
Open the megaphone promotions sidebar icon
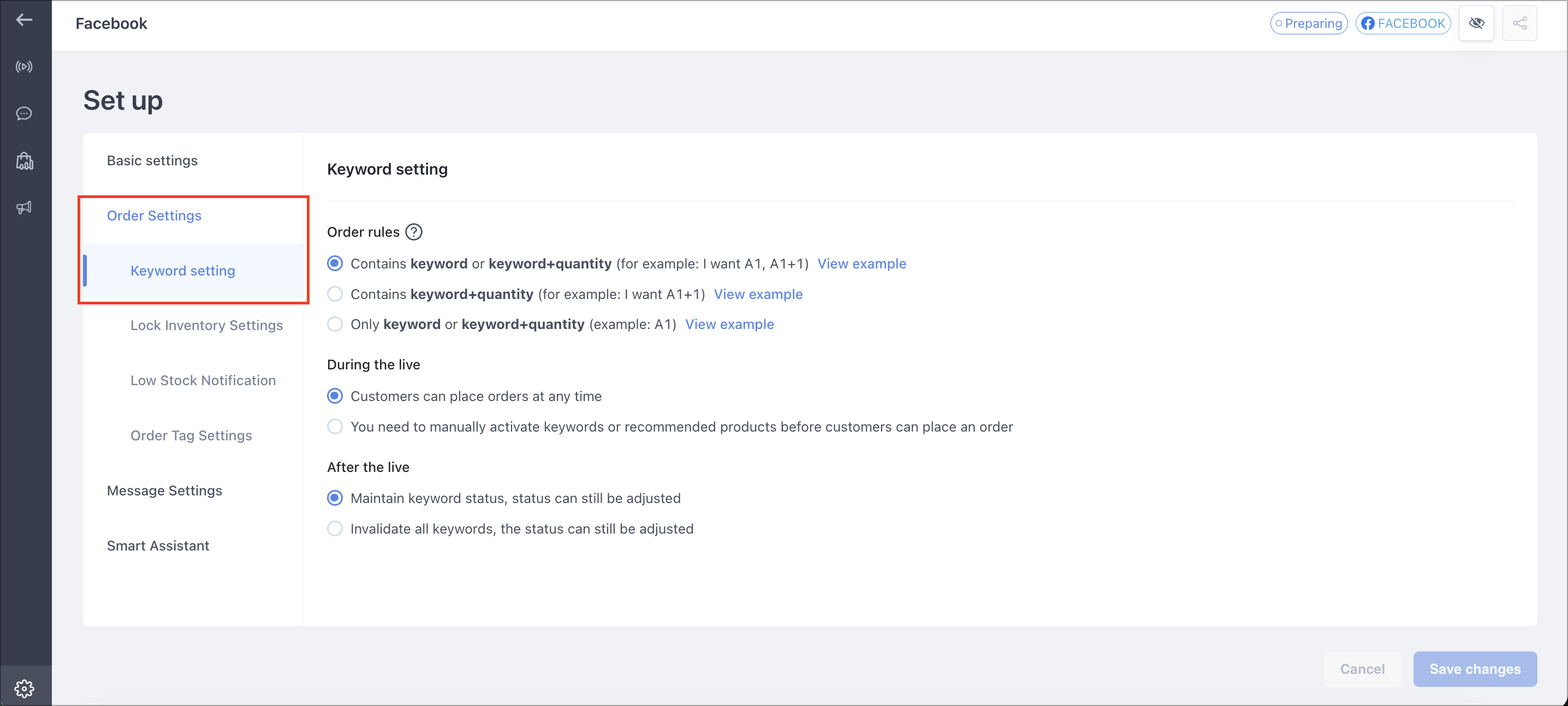pos(25,208)
